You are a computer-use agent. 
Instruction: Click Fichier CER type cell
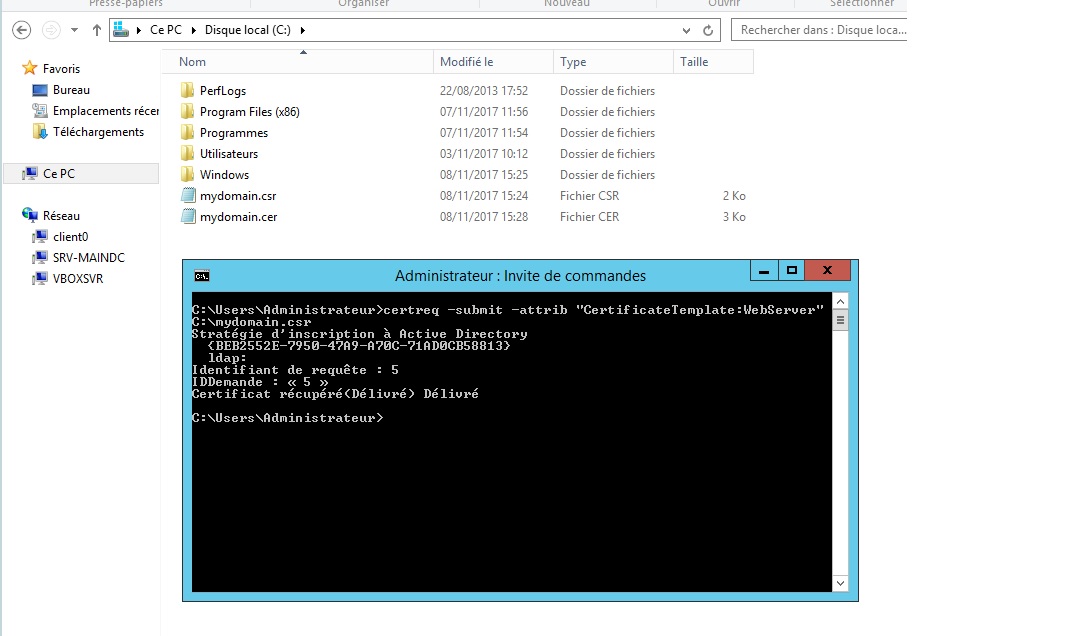[590, 217]
